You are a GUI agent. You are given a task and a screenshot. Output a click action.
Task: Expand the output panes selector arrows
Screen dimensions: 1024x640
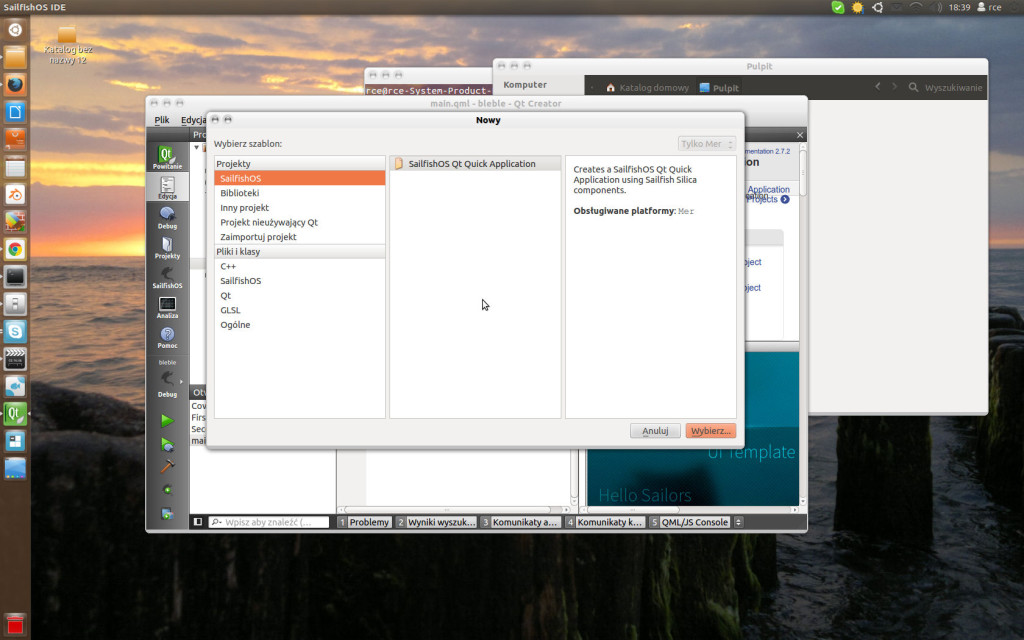(x=739, y=522)
